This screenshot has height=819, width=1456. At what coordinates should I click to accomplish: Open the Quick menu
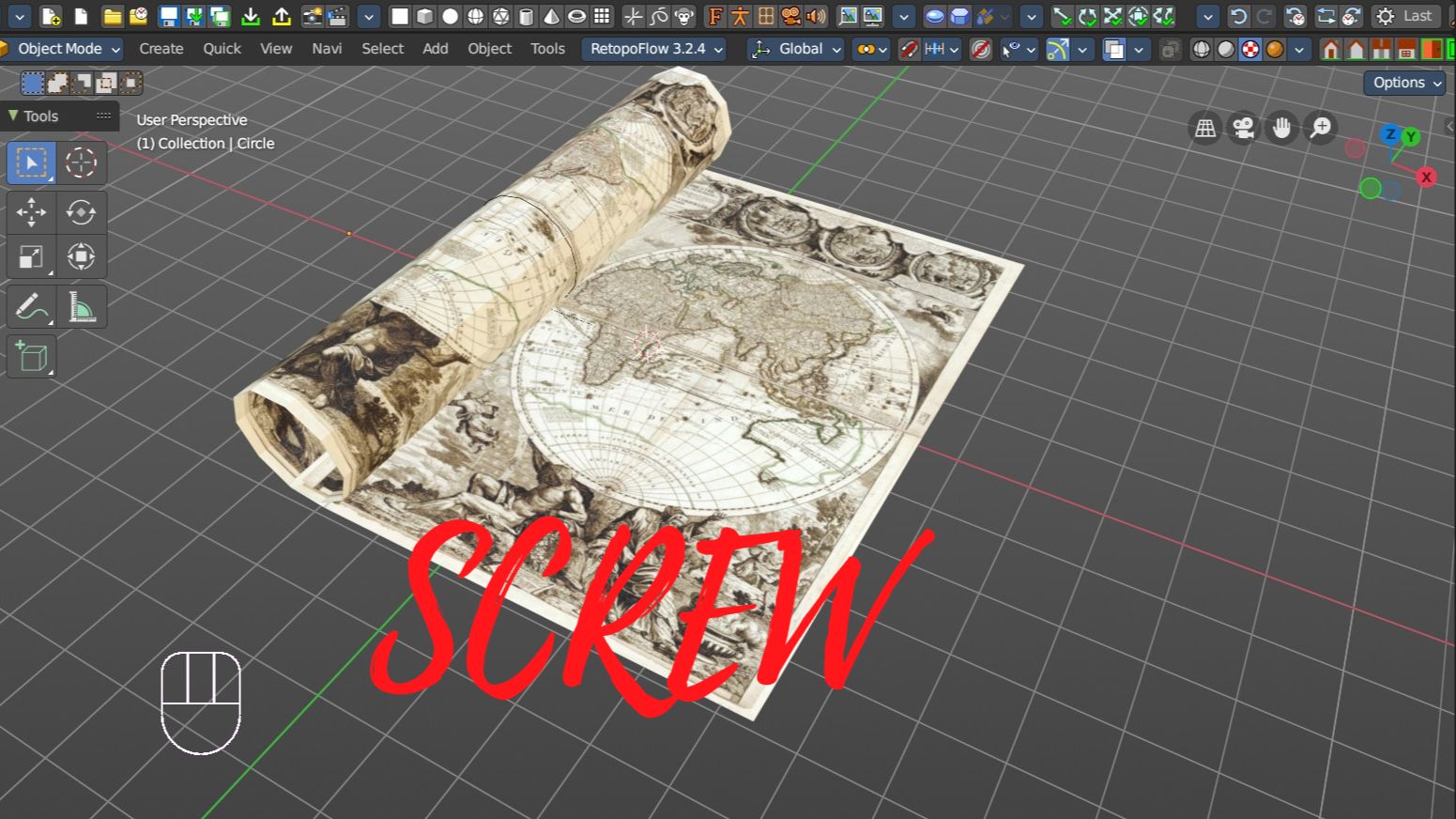coord(222,49)
